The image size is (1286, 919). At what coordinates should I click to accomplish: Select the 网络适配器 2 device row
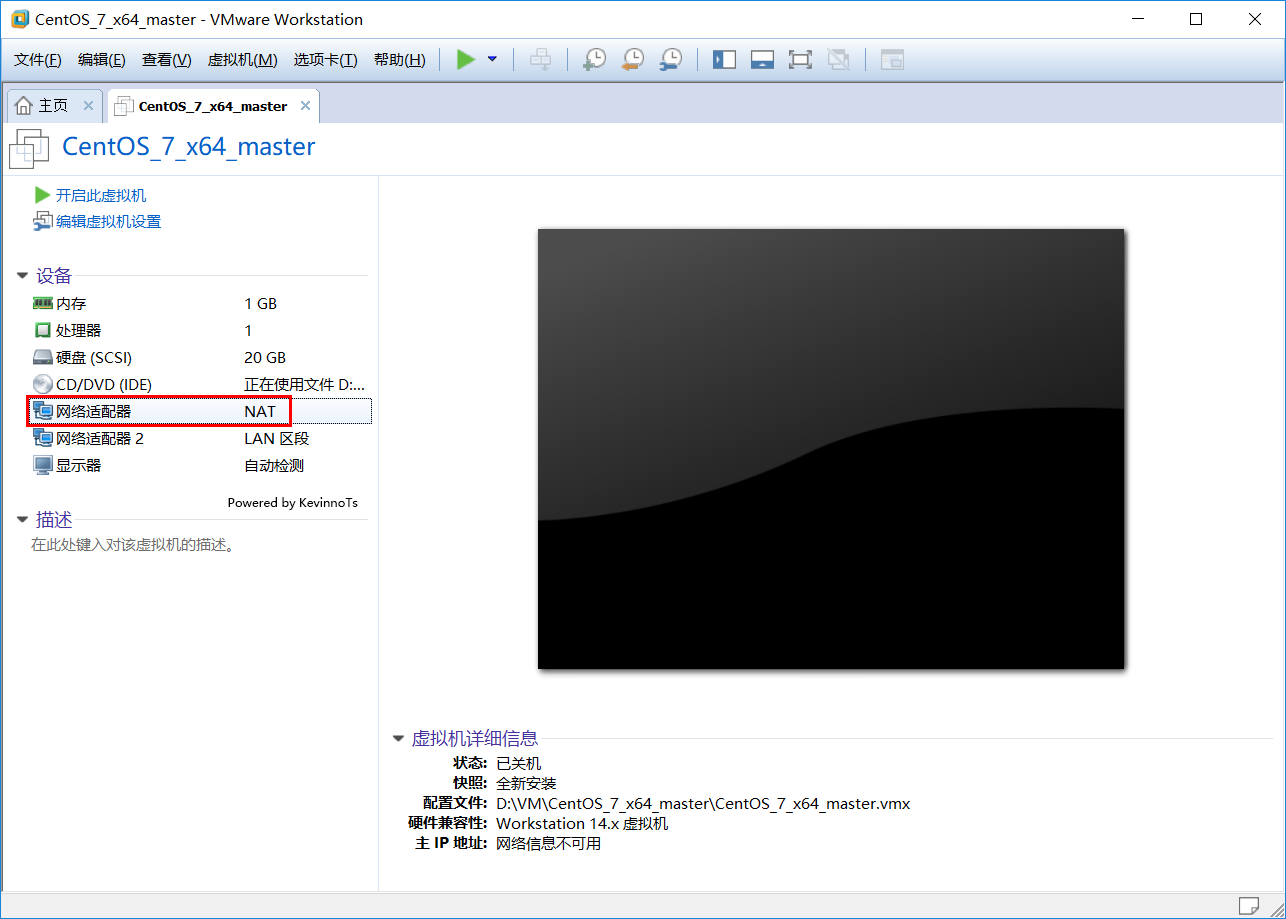click(200, 438)
